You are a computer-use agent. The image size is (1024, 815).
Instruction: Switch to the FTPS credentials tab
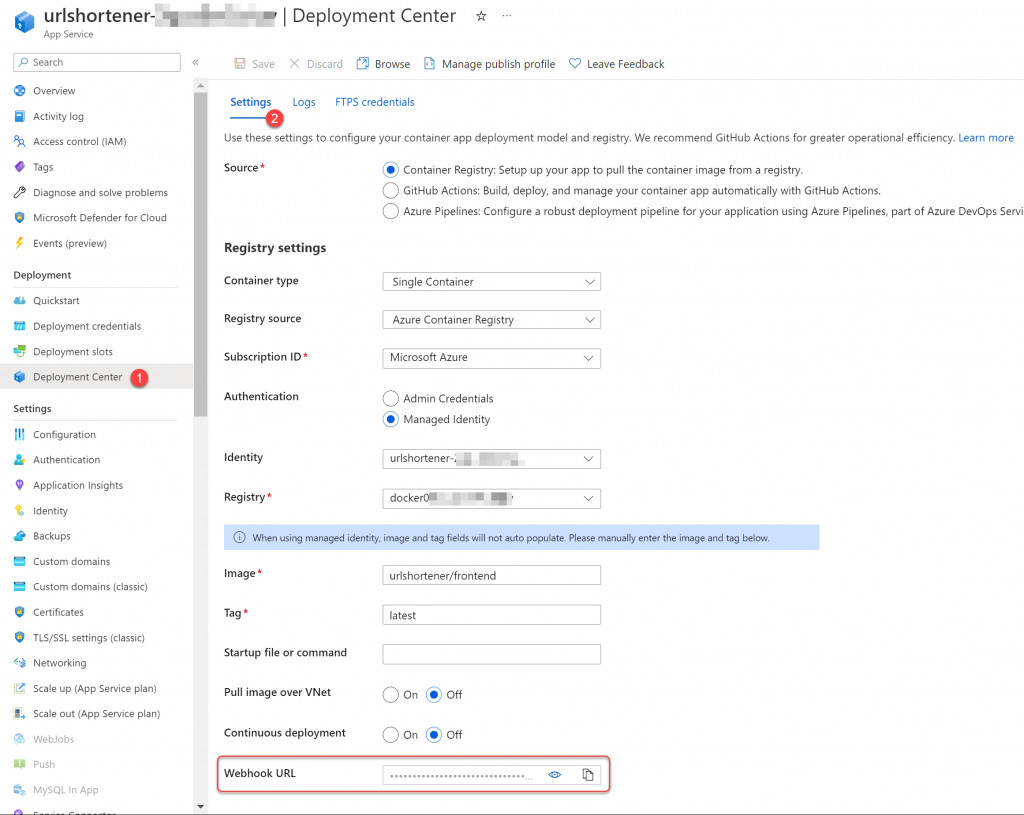coord(374,102)
